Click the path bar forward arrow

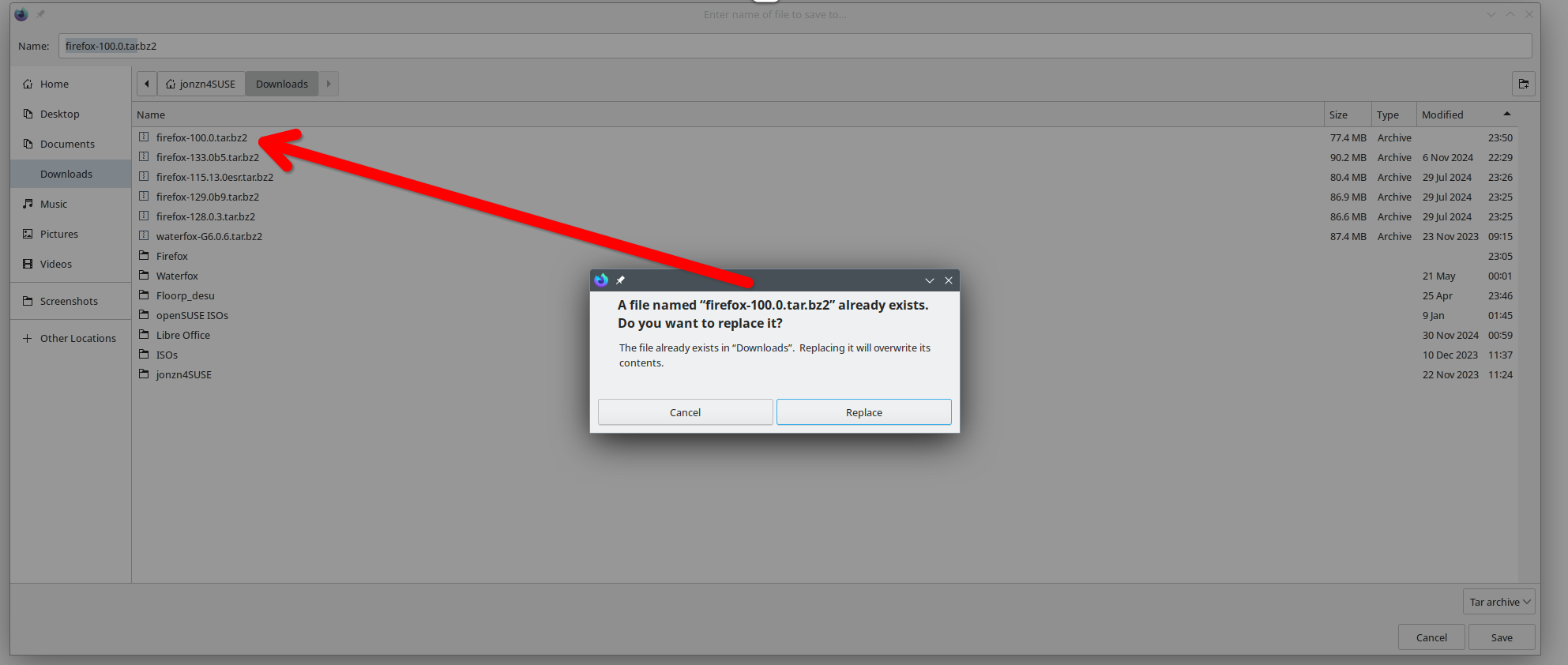tap(329, 84)
